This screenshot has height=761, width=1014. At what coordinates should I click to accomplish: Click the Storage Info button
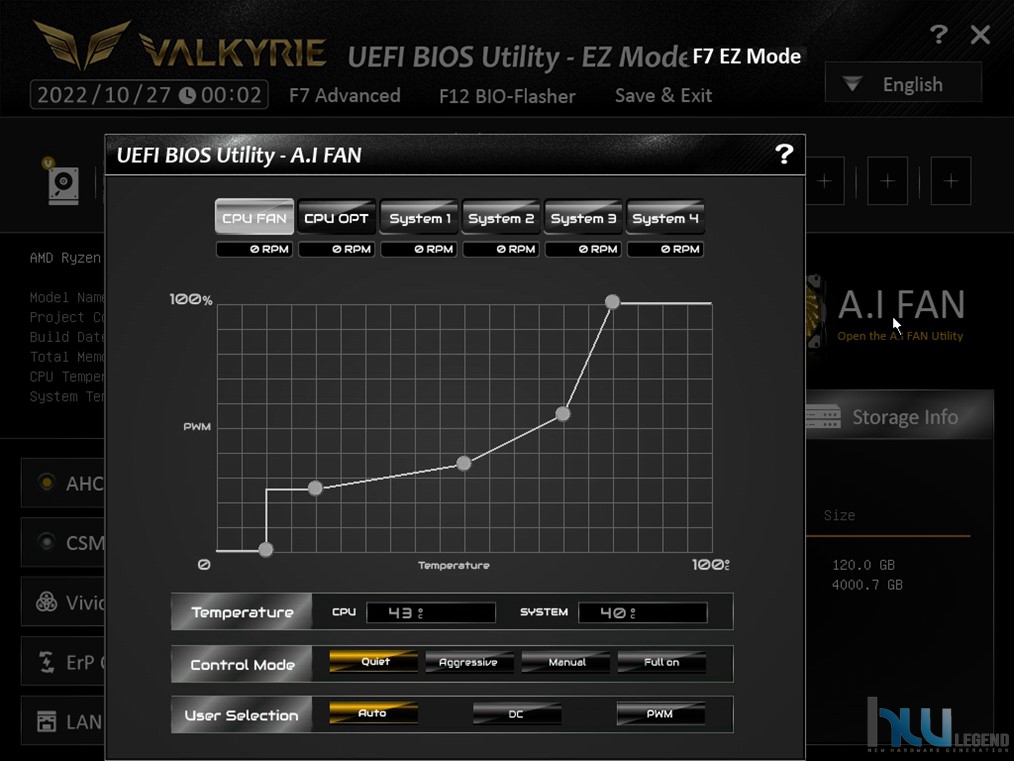pyautogui.click(x=900, y=416)
